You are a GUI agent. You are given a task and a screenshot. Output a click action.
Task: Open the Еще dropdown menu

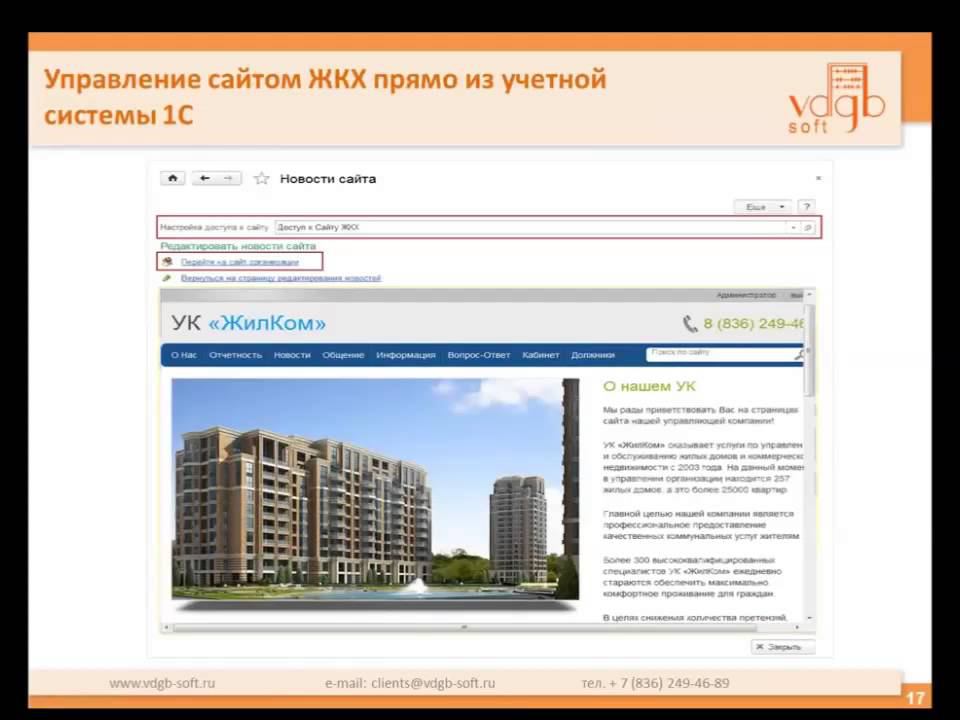(762, 207)
